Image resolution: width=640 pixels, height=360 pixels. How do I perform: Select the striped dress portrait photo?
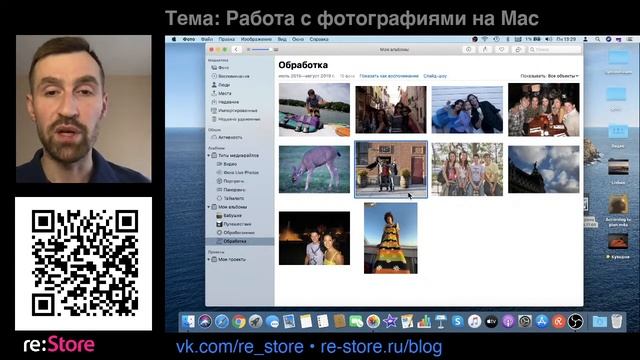391,238
